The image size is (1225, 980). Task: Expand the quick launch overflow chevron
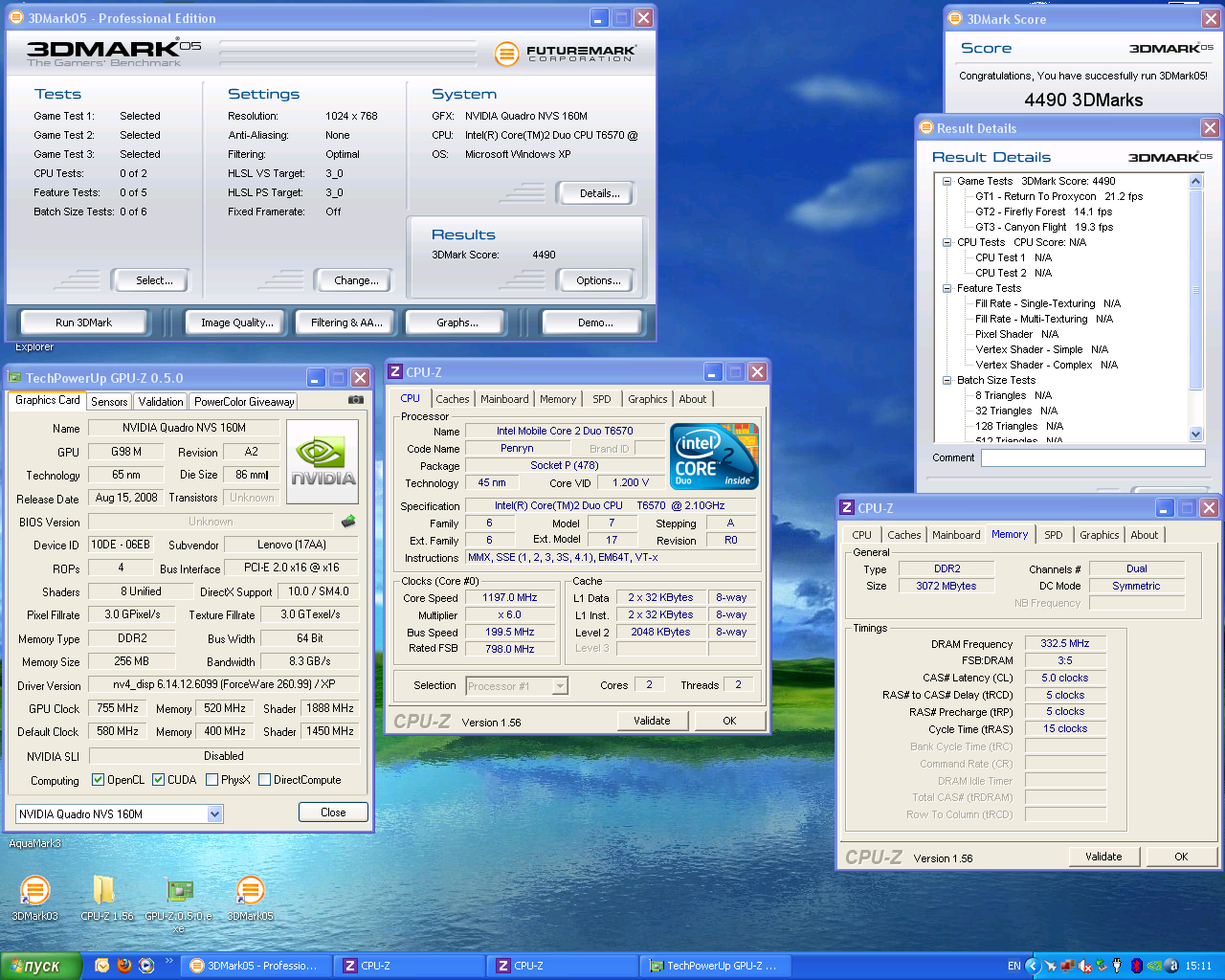(x=169, y=961)
